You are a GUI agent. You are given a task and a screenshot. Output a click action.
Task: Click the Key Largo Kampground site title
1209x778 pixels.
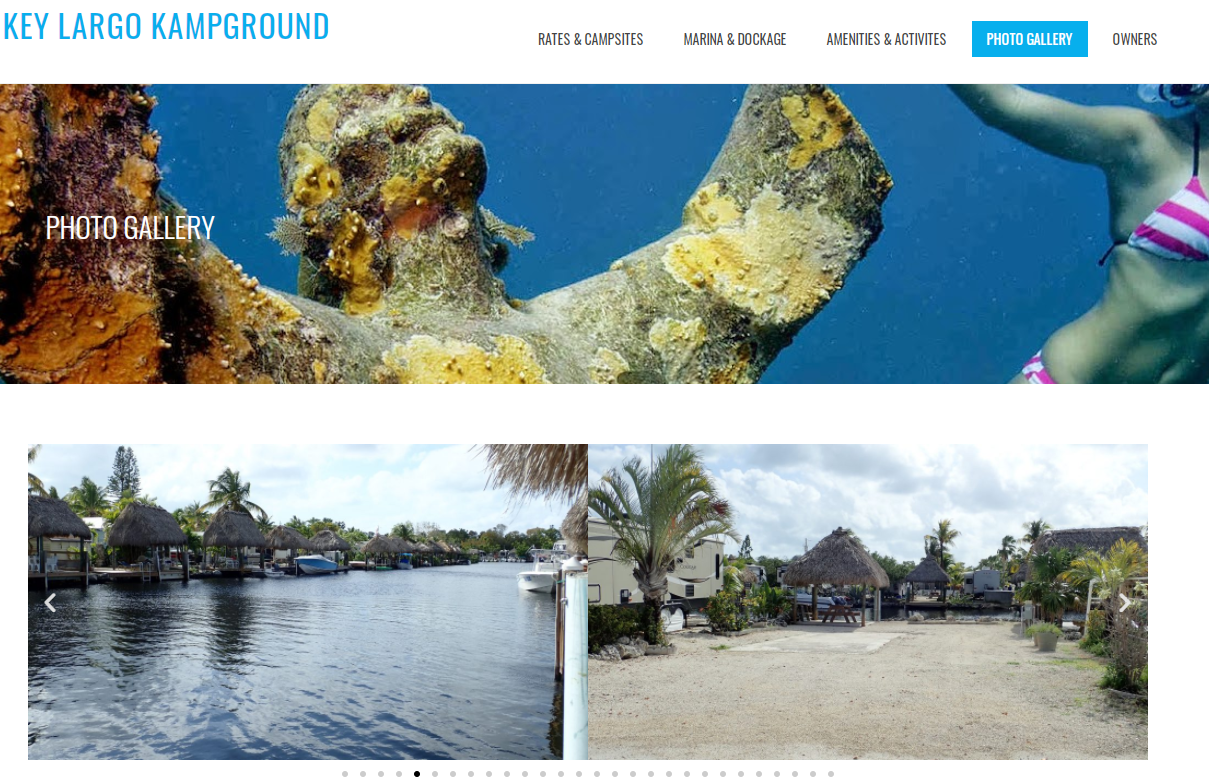[x=166, y=26]
